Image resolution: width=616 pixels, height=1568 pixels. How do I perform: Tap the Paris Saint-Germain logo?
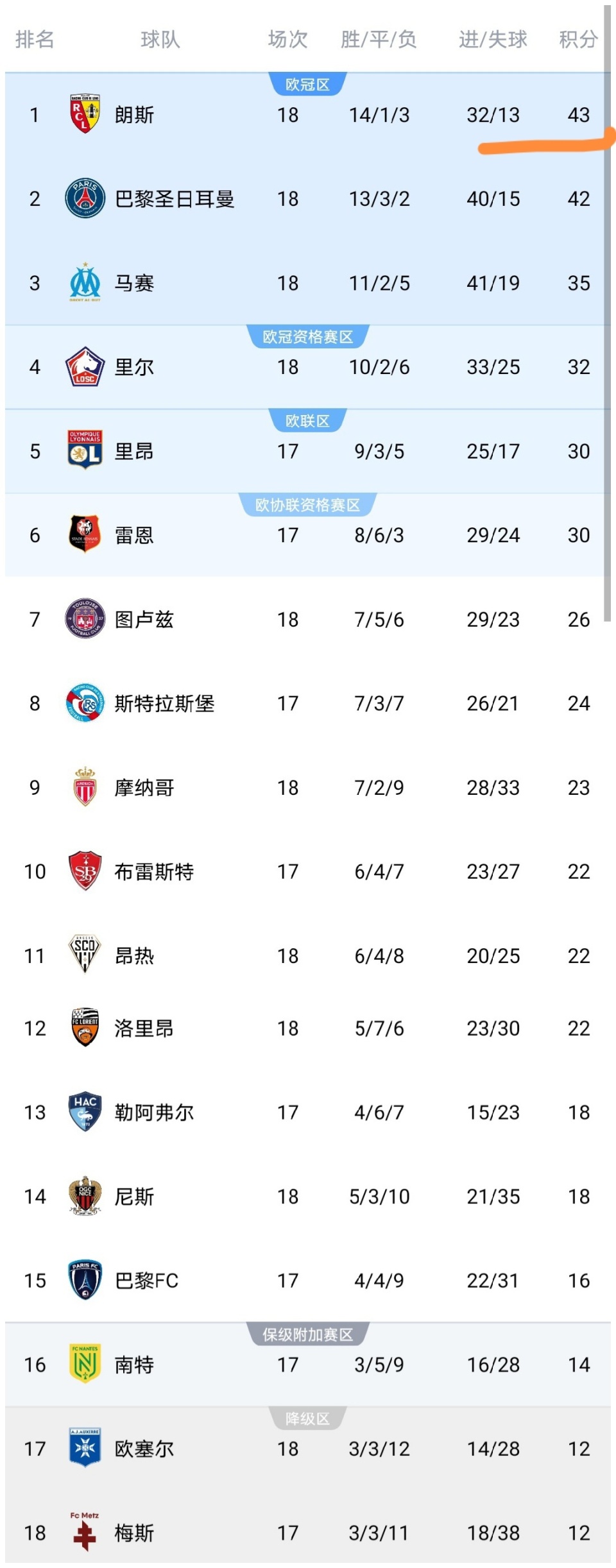tap(85, 198)
